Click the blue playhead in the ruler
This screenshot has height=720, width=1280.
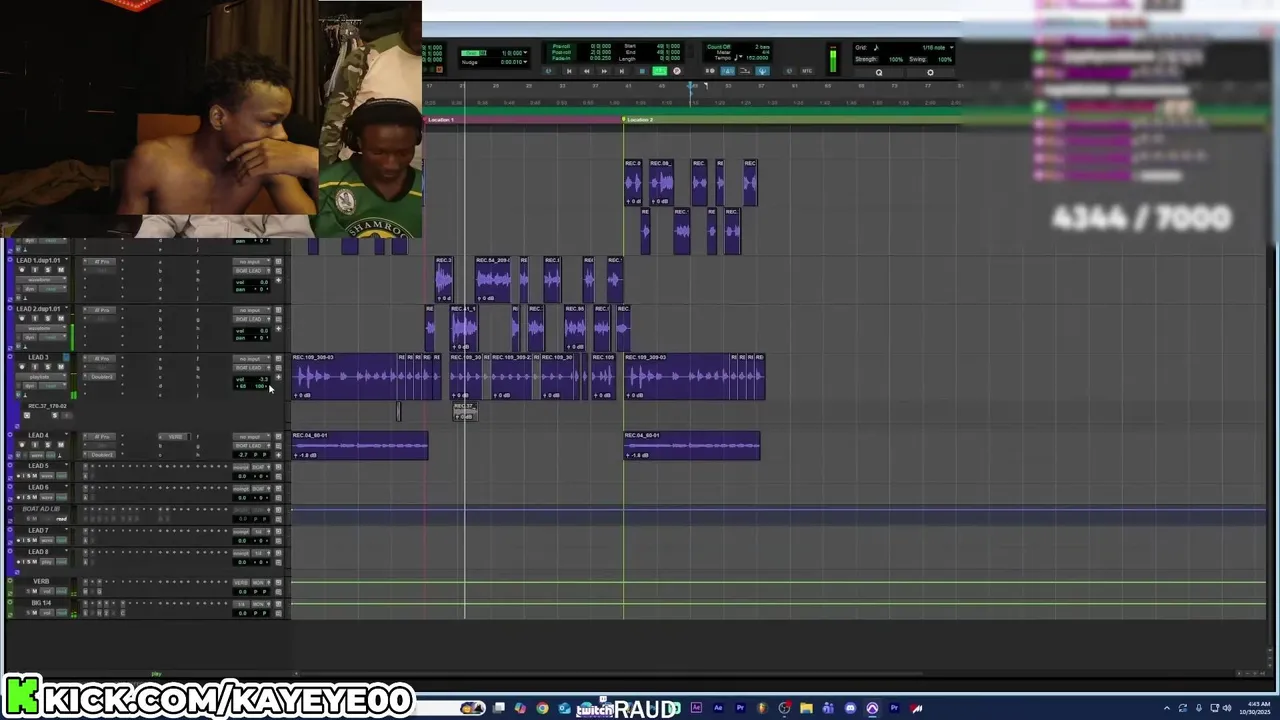coord(691,89)
